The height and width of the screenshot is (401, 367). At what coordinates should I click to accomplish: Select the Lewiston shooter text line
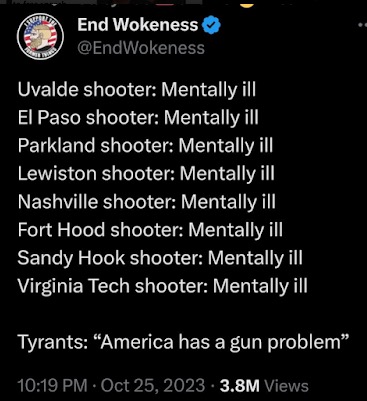[146, 174]
